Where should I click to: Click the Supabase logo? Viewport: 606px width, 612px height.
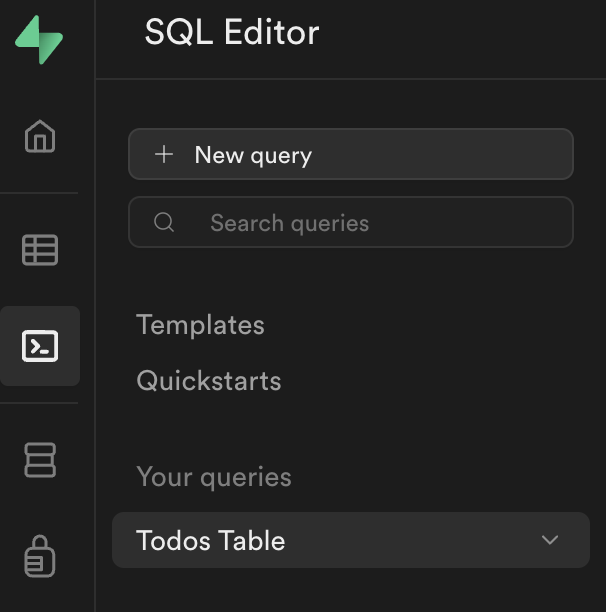[39, 40]
